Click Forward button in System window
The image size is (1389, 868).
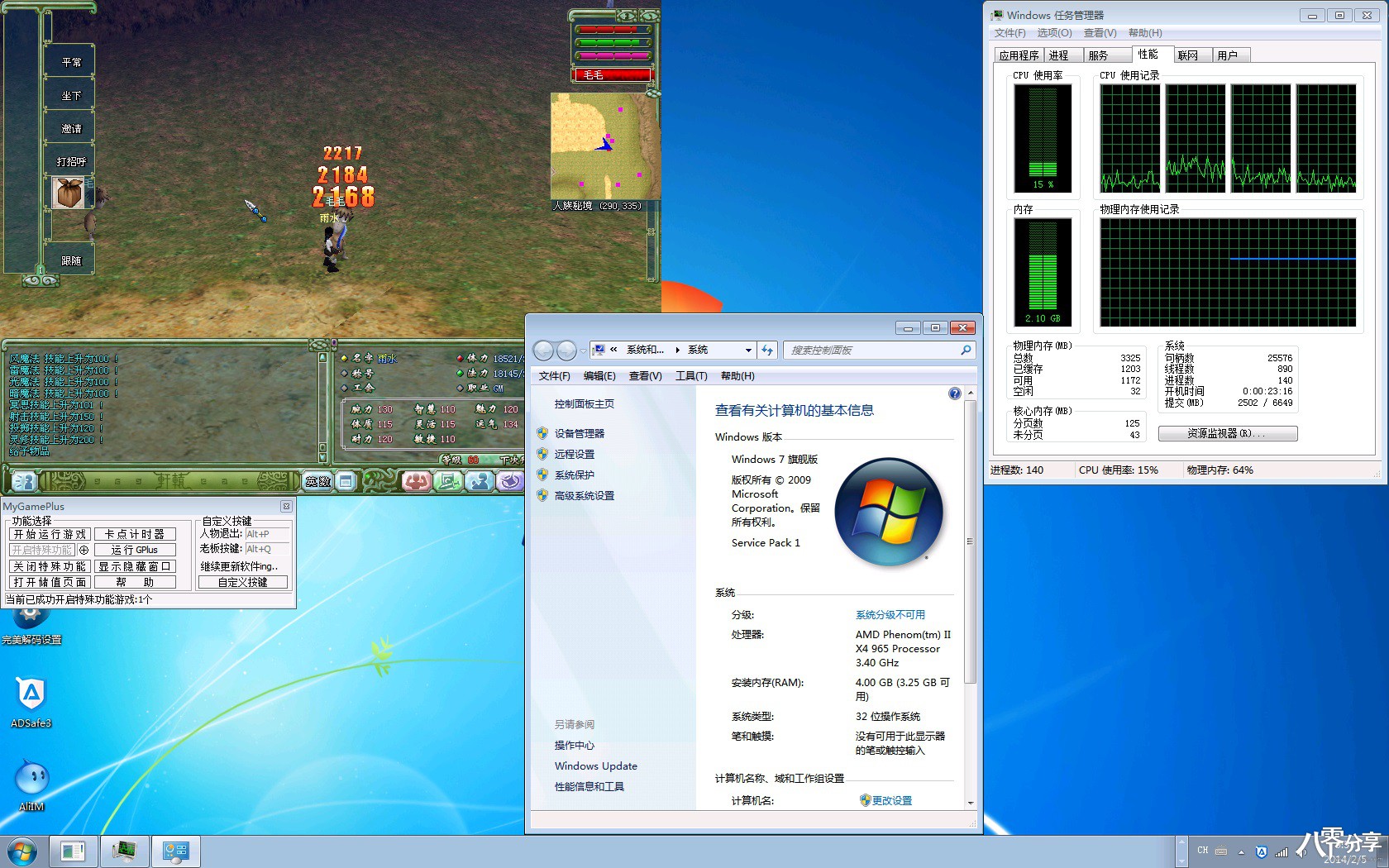(566, 351)
